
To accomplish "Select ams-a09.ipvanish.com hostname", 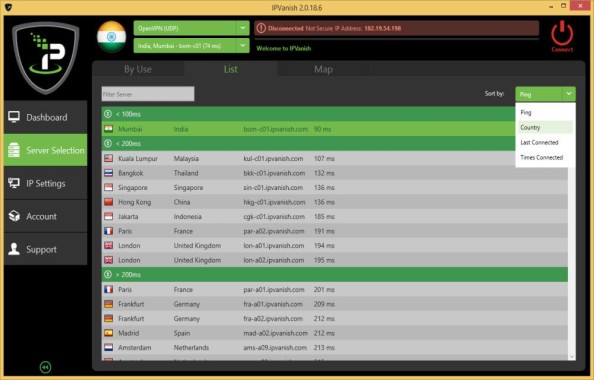I will pyautogui.click(x=275, y=347).
